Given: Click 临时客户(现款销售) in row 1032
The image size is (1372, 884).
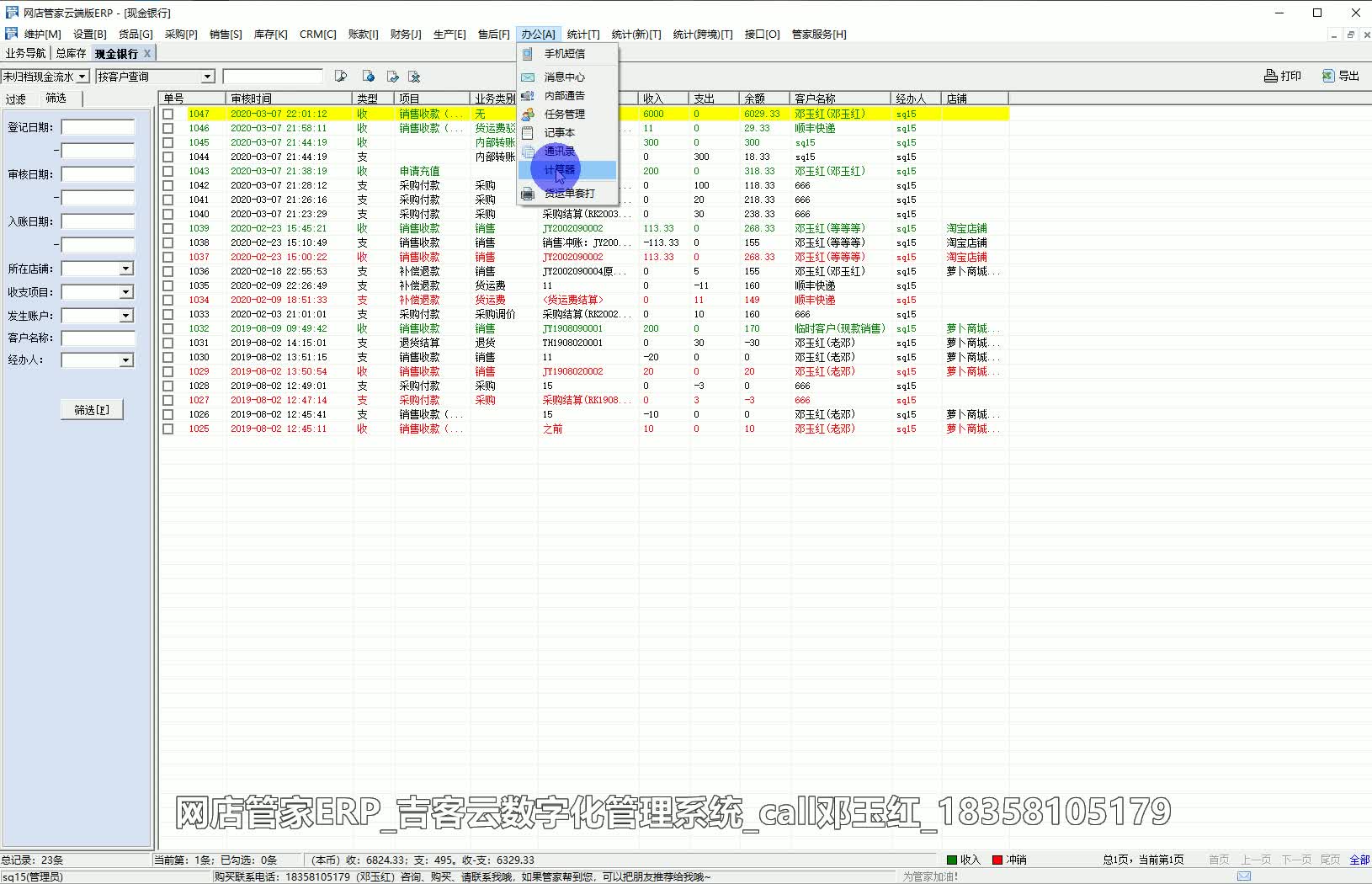Looking at the screenshot, I should pos(839,328).
